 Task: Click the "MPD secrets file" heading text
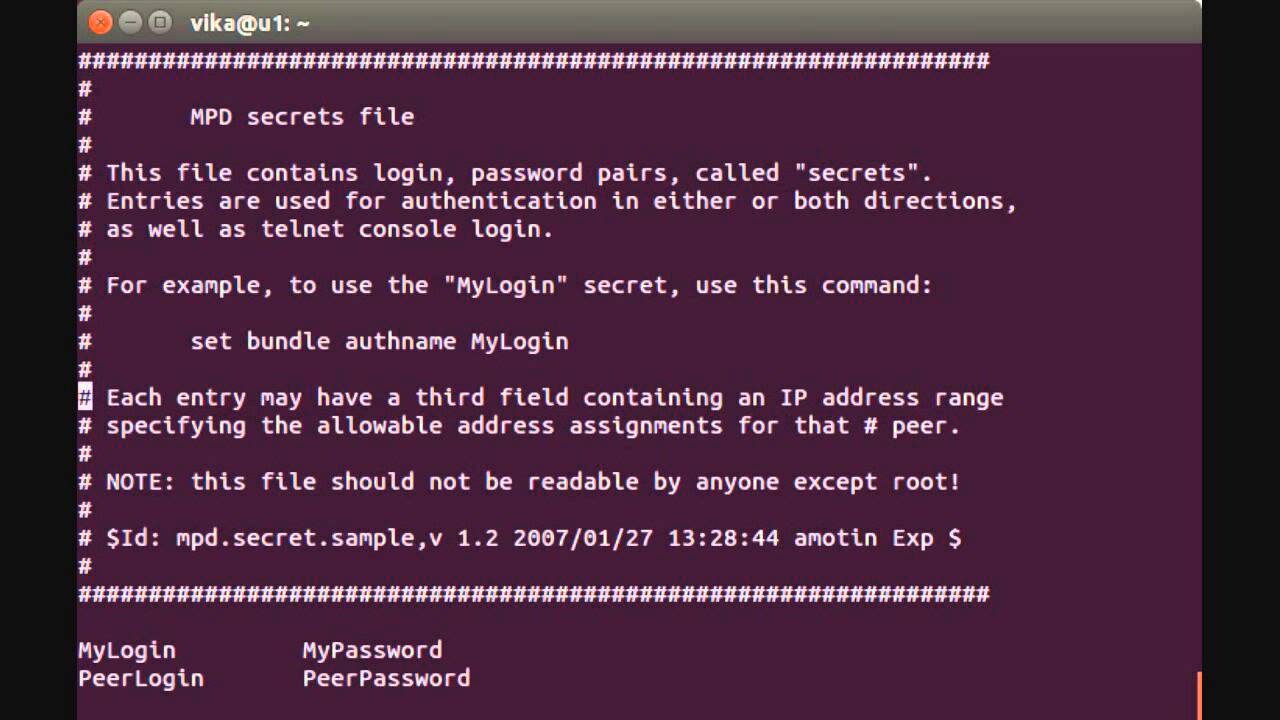click(x=302, y=117)
